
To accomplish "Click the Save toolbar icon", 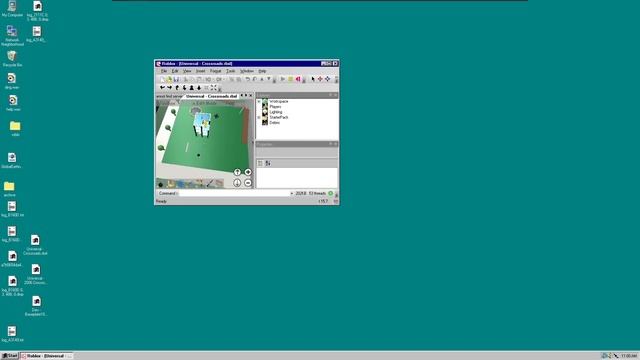I will tap(176, 79).
